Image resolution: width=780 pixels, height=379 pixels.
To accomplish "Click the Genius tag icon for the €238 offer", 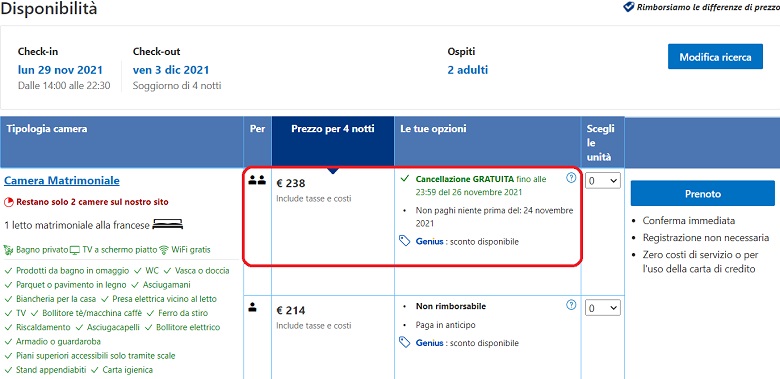I will point(405,241).
